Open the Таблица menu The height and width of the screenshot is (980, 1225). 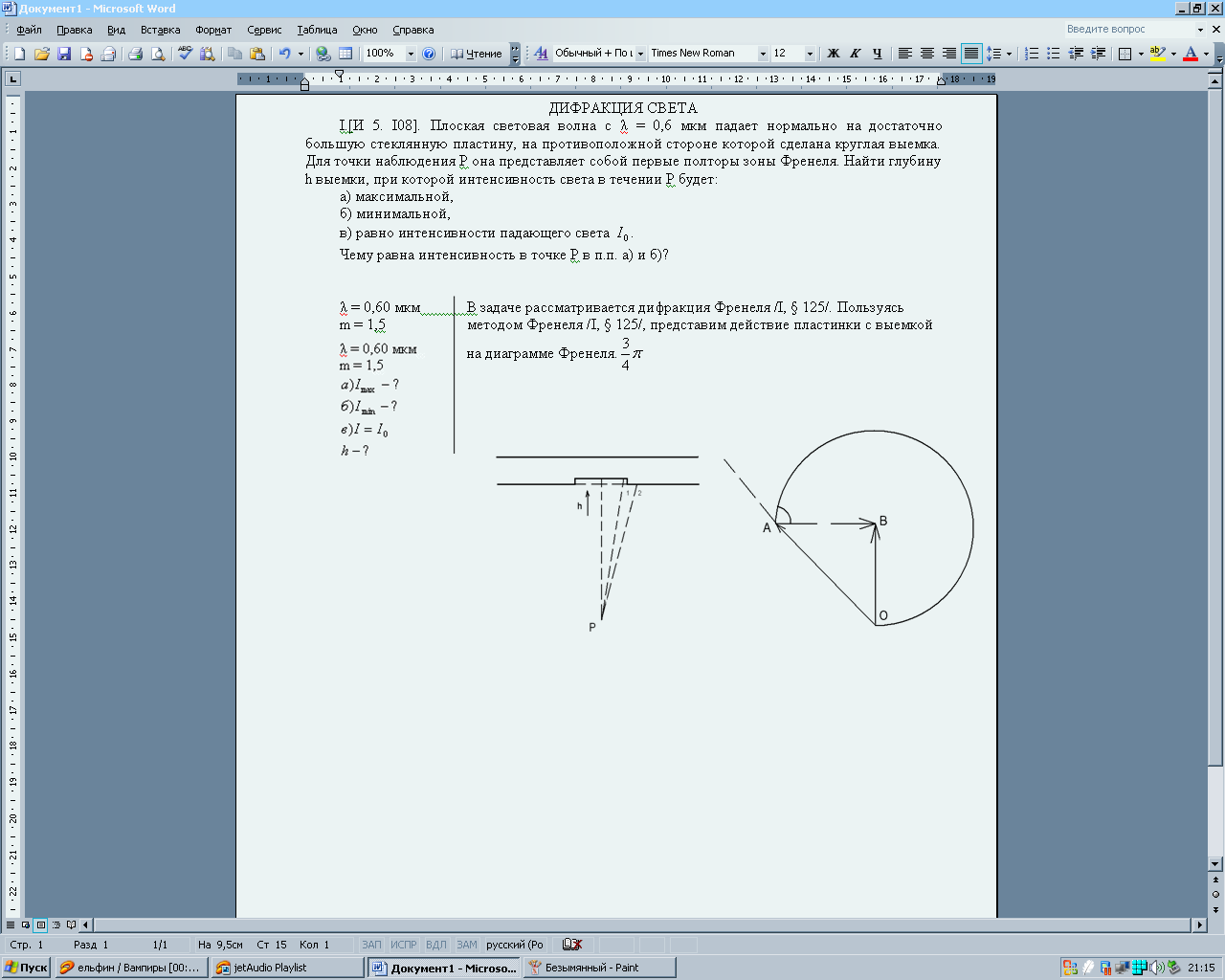pos(317,30)
